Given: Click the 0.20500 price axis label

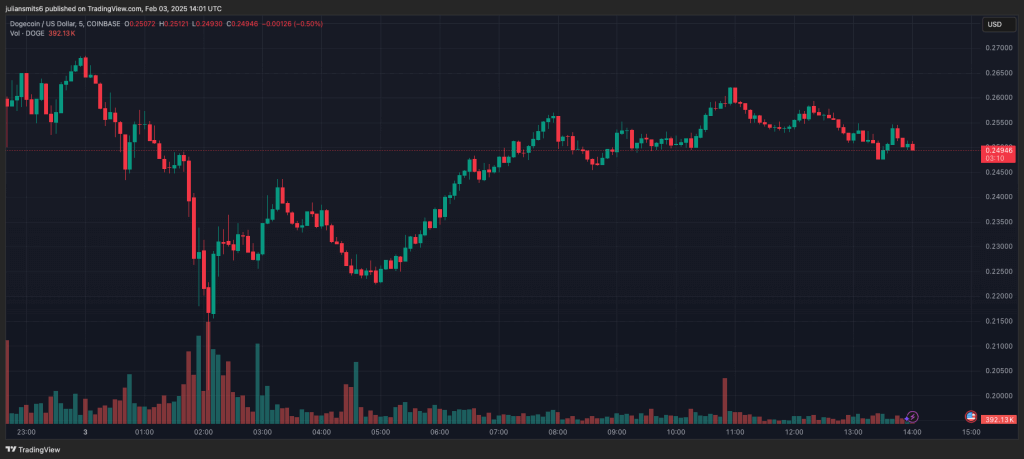Looking at the screenshot, I should pos(997,371).
